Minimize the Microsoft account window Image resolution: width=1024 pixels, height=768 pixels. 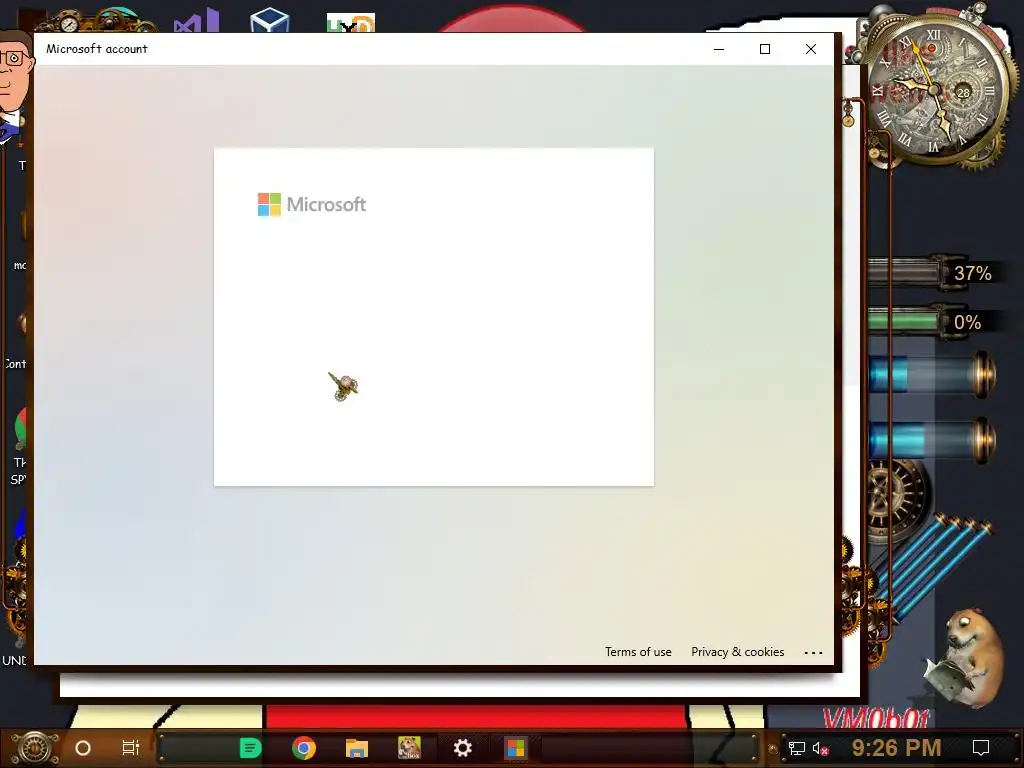719,49
